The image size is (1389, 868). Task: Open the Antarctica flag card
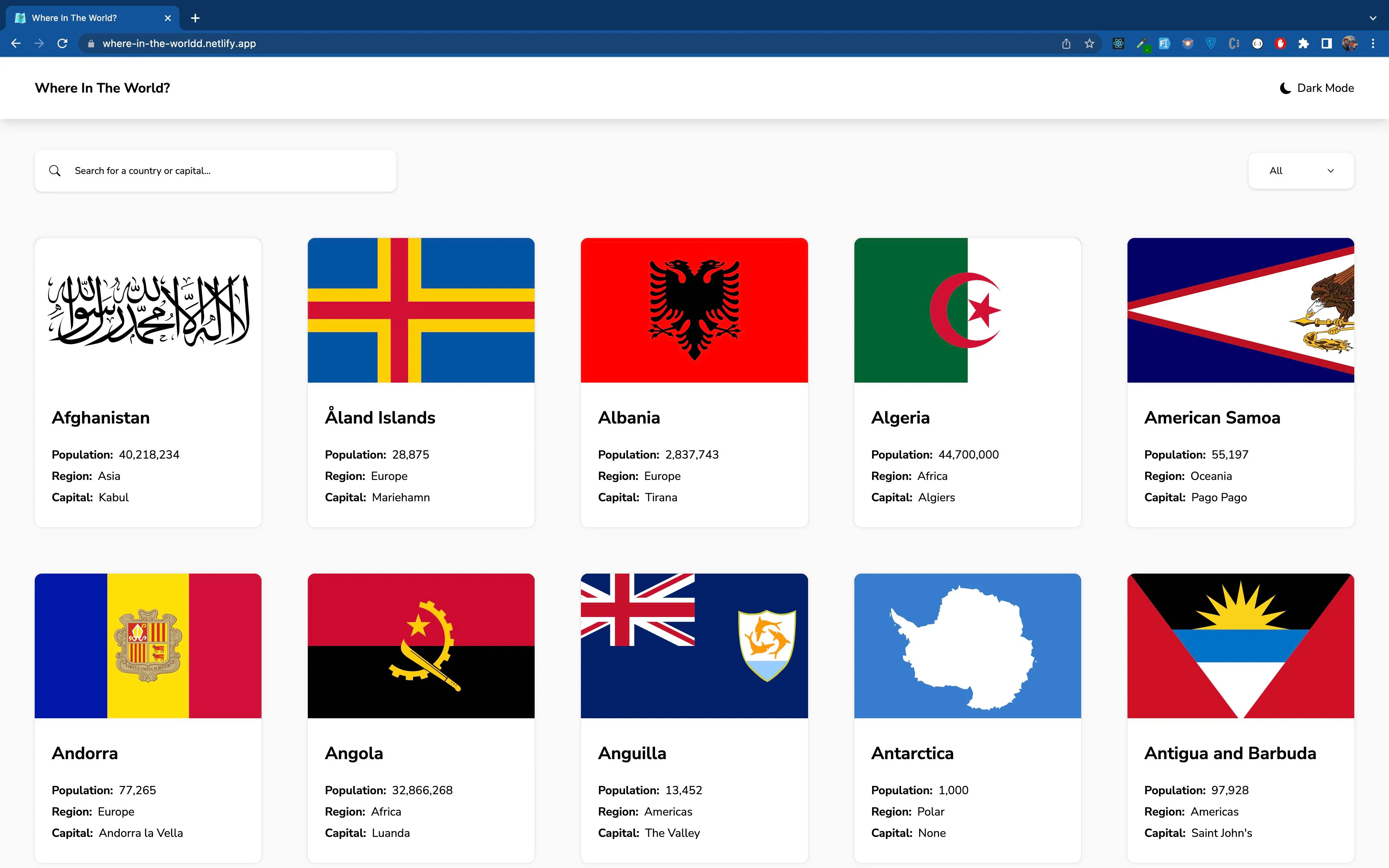click(967, 646)
